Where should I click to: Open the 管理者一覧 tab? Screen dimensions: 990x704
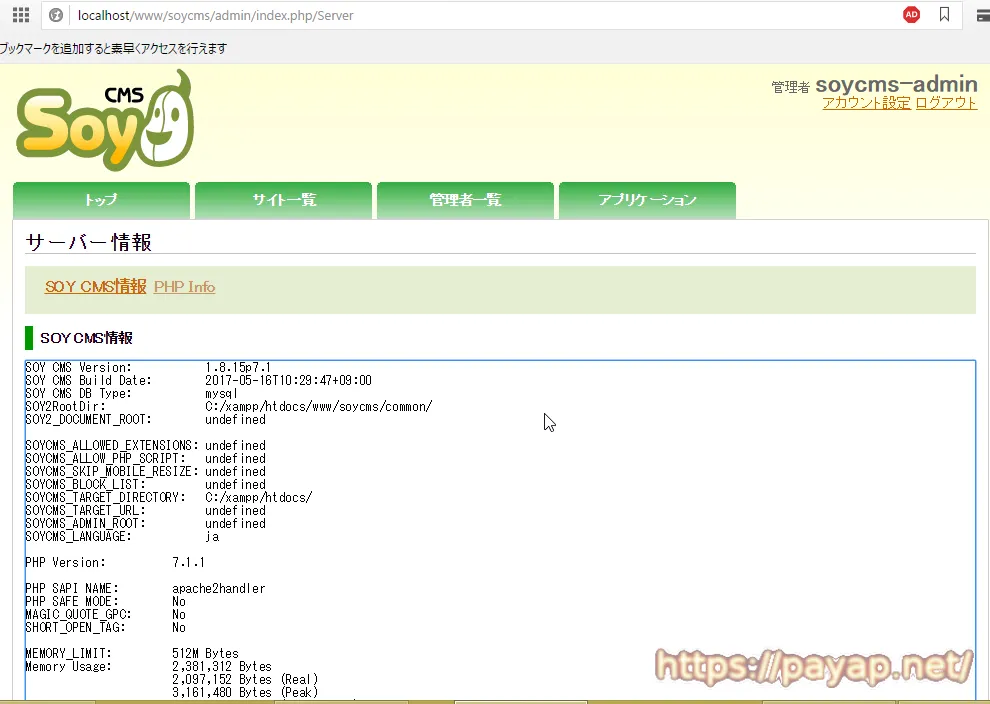click(x=465, y=200)
